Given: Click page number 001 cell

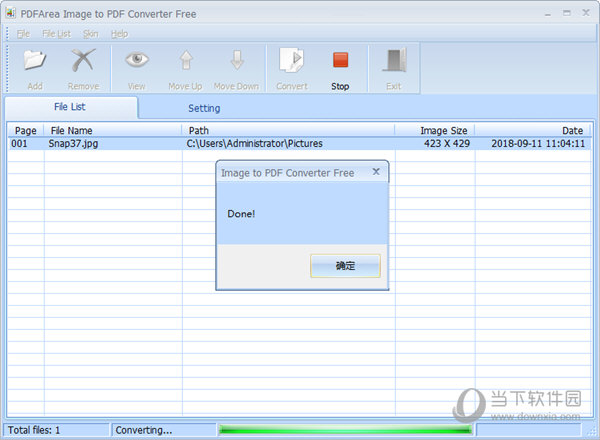Looking at the screenshot, I should coord(20,143).
